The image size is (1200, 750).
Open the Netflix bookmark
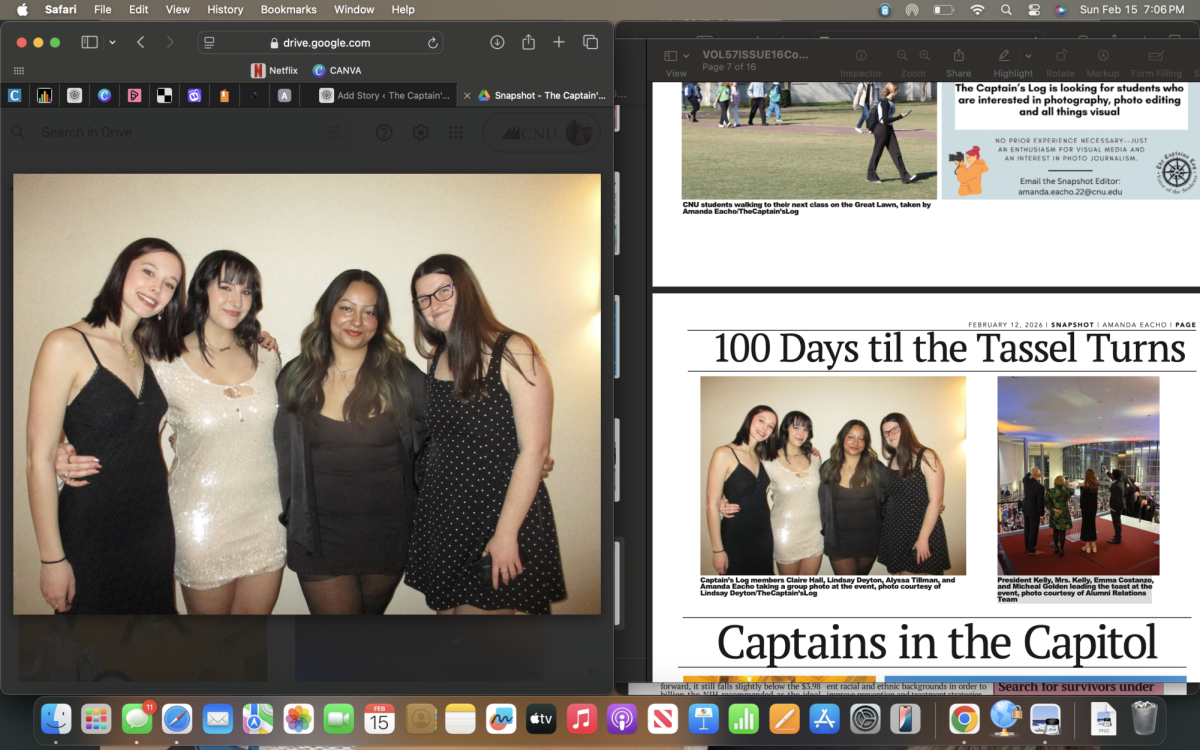click(x=274, y=70)
